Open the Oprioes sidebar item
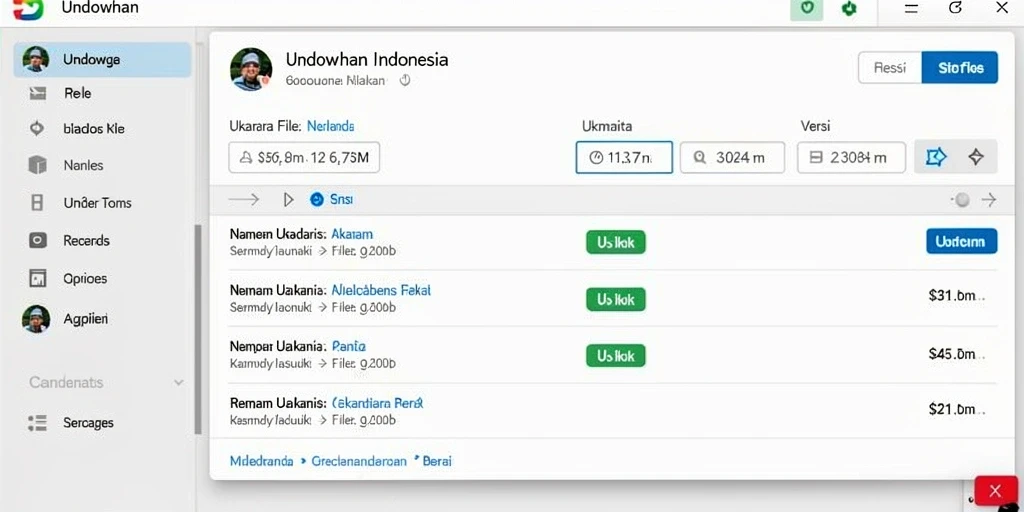The height and width of the screenshot is (512, 1024). click(85, 279)
